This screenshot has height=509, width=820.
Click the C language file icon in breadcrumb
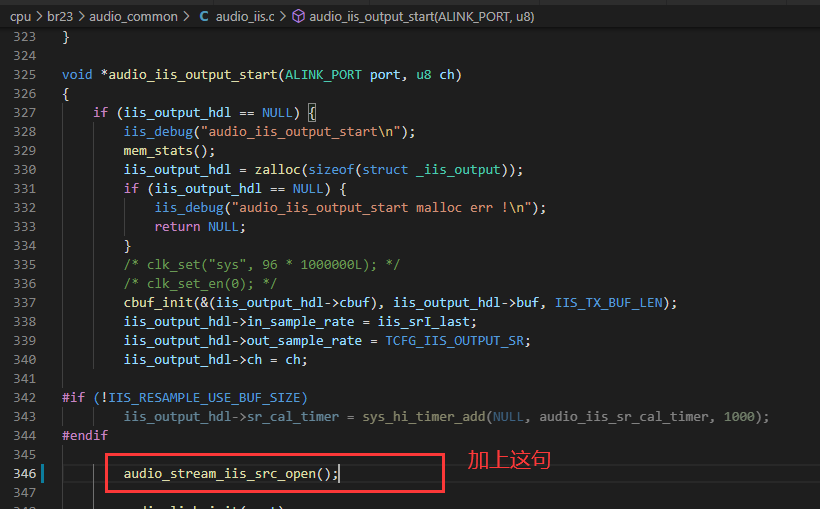[204, 17]
